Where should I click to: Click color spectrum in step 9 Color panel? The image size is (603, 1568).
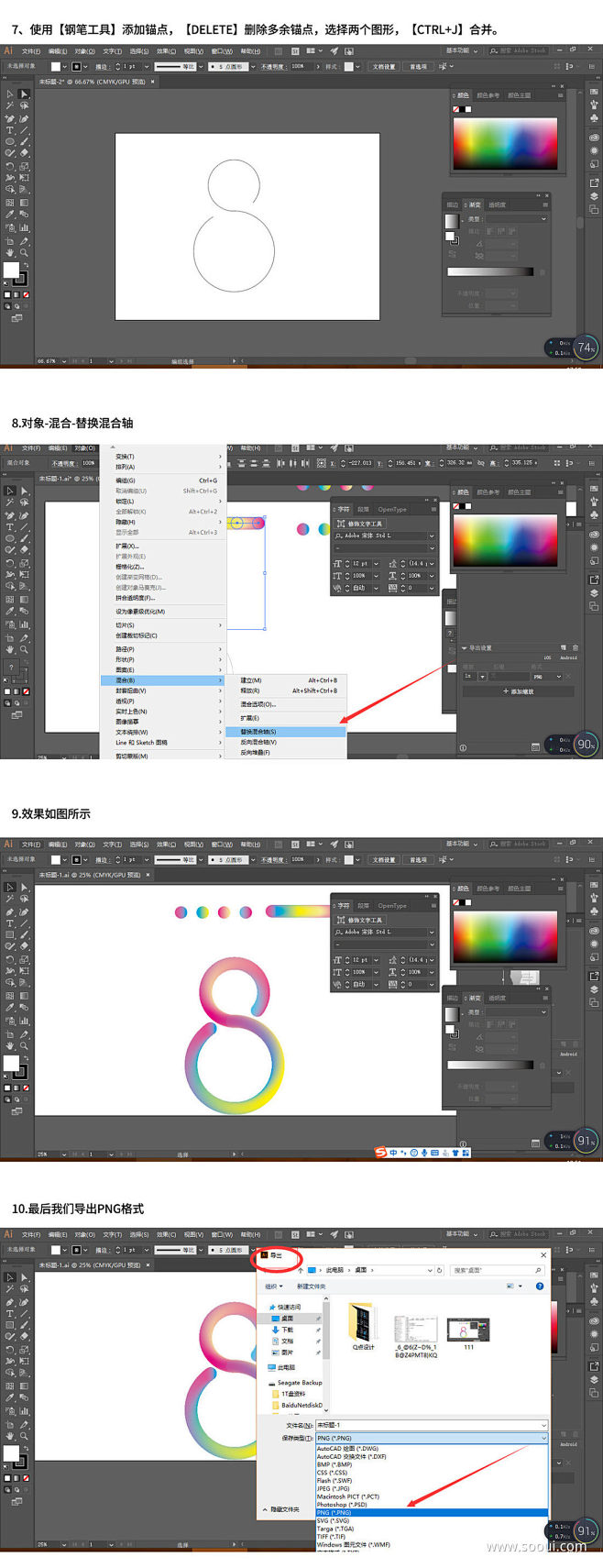[505, 935]
